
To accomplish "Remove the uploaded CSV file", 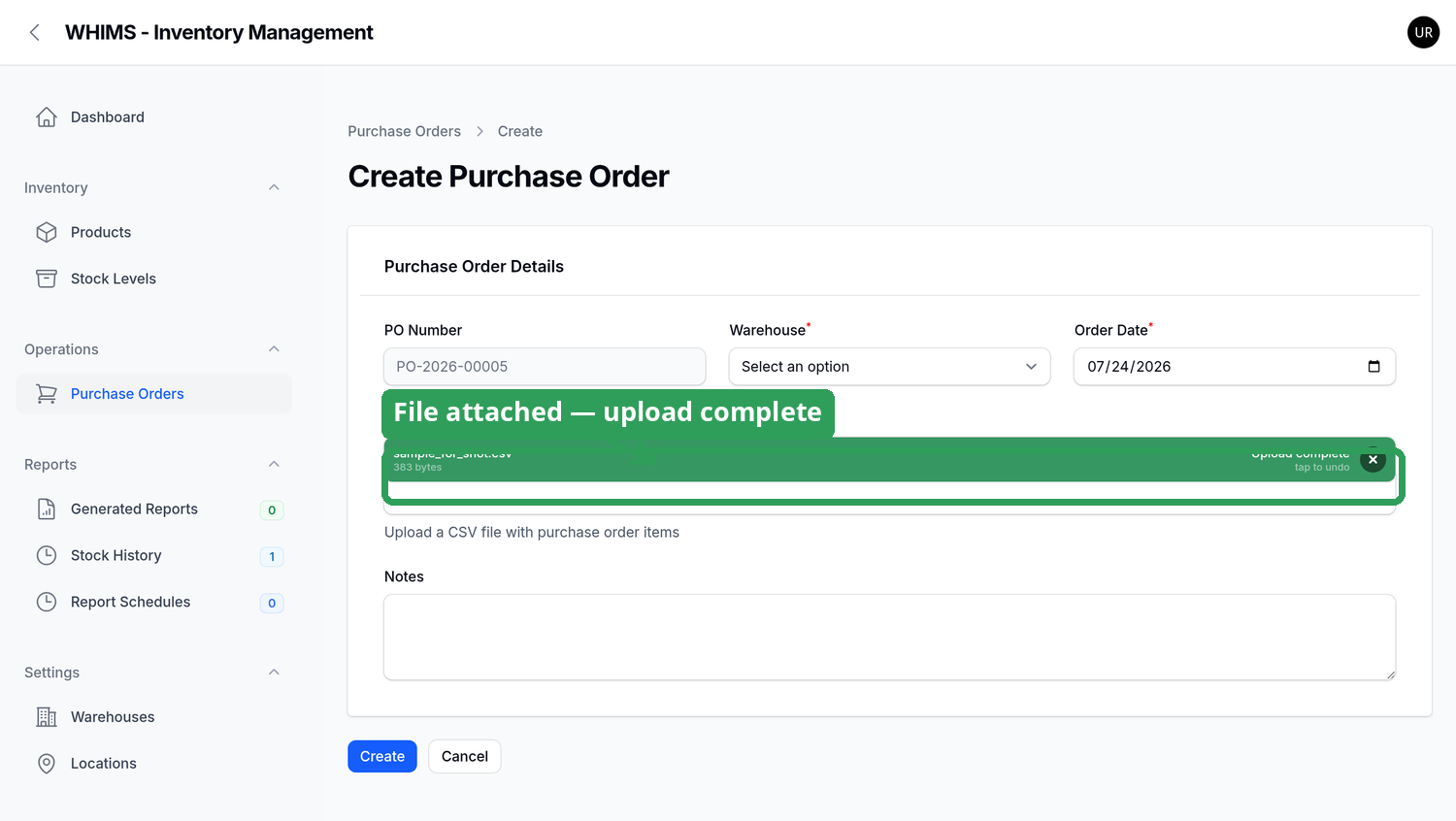I will coord(1373,460).
